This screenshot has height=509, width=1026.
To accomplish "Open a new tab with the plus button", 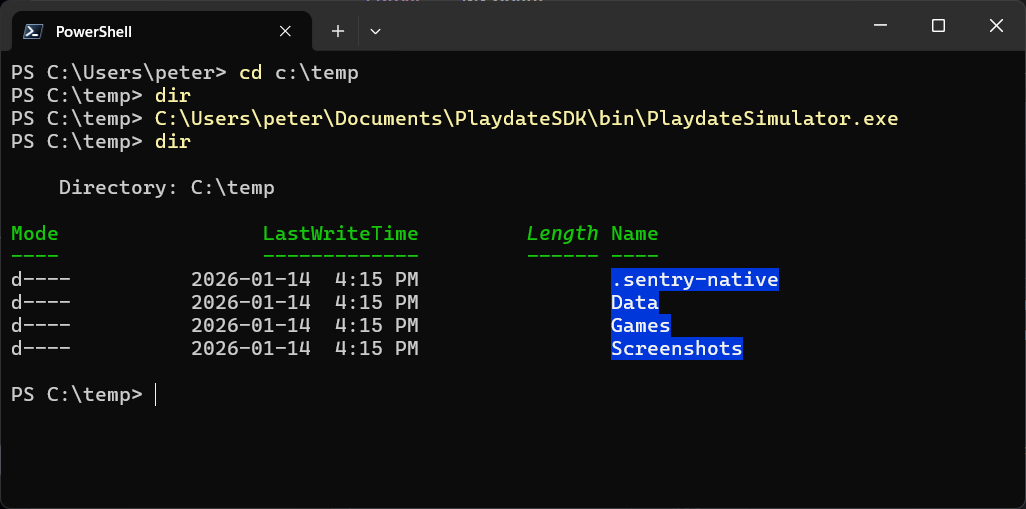I will [338, 31].
